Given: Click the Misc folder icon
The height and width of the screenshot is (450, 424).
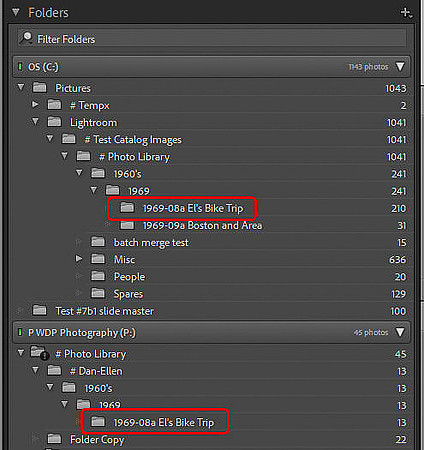Looking at the screenshot, I should point(98,259).
